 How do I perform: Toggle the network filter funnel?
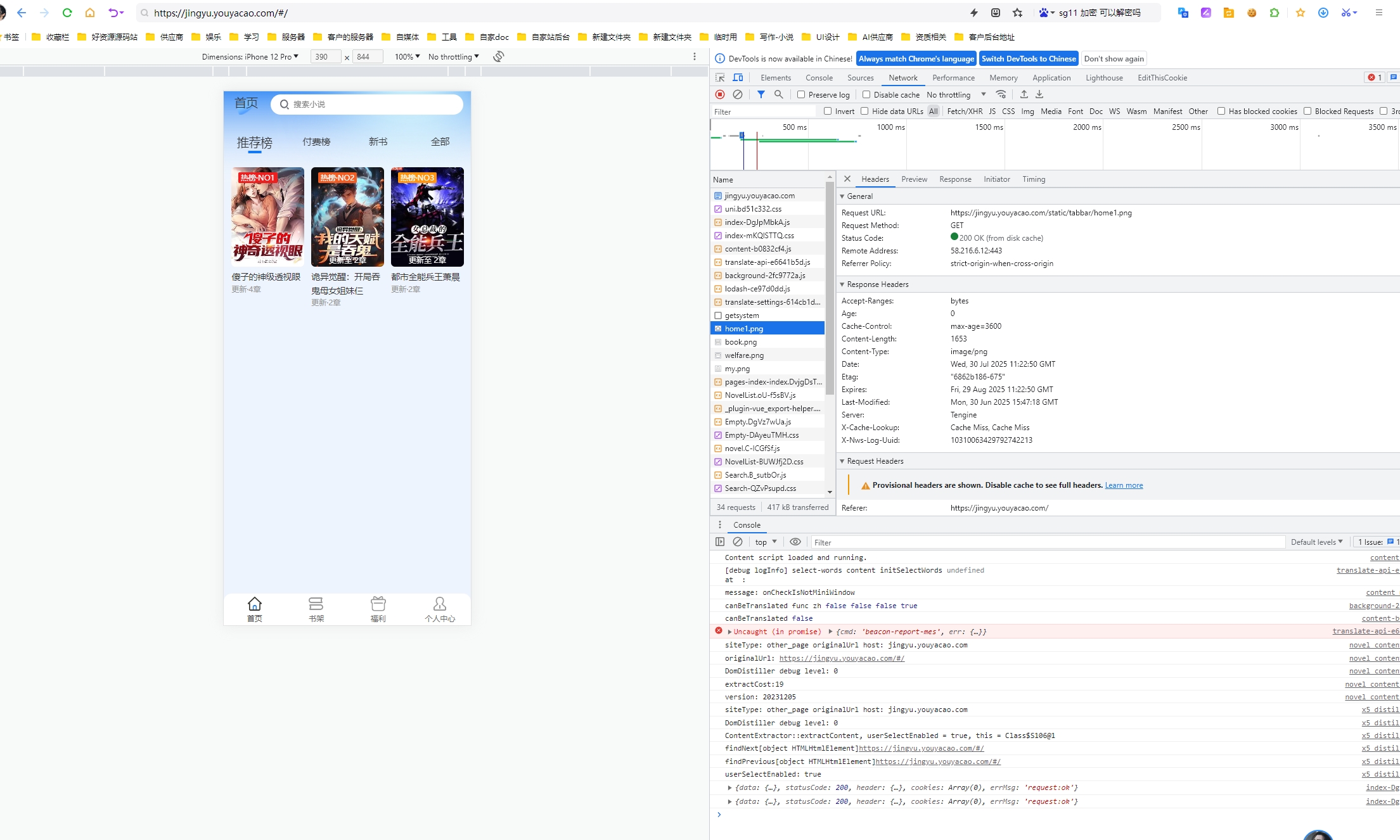pyautogui.click(x=761, y=94)
